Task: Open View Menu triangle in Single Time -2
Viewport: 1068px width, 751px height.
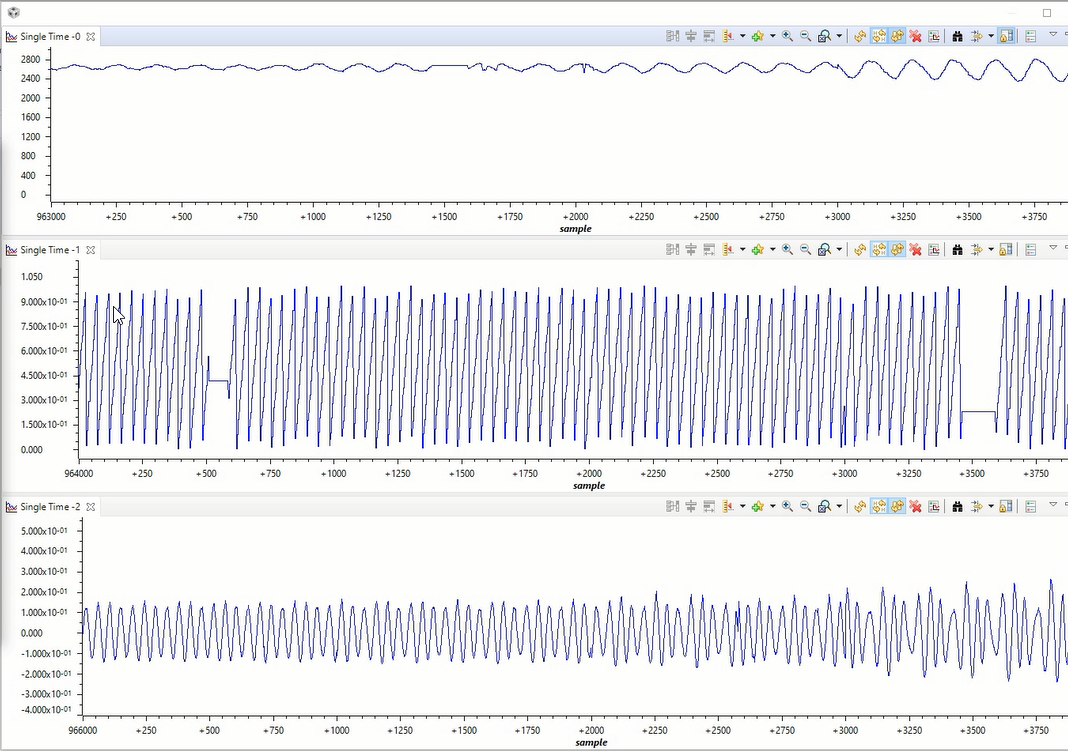Action: coord(1053,505)
